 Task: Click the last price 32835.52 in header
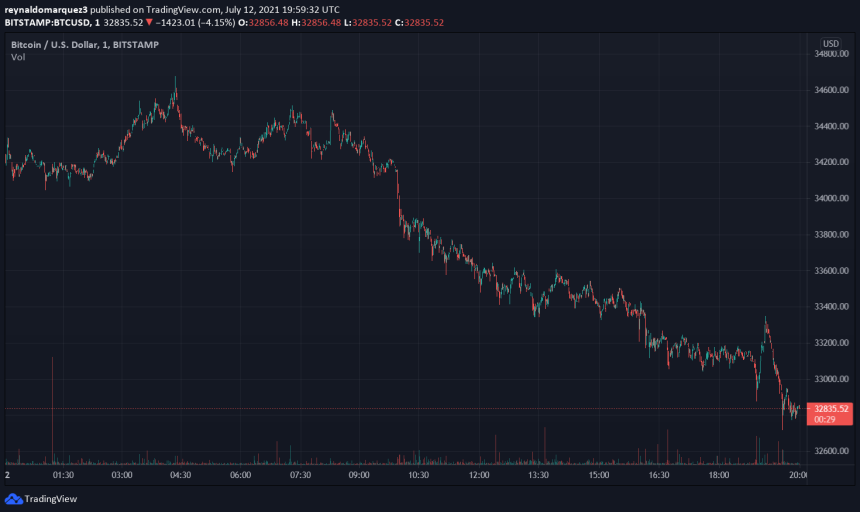click(123, 22)
